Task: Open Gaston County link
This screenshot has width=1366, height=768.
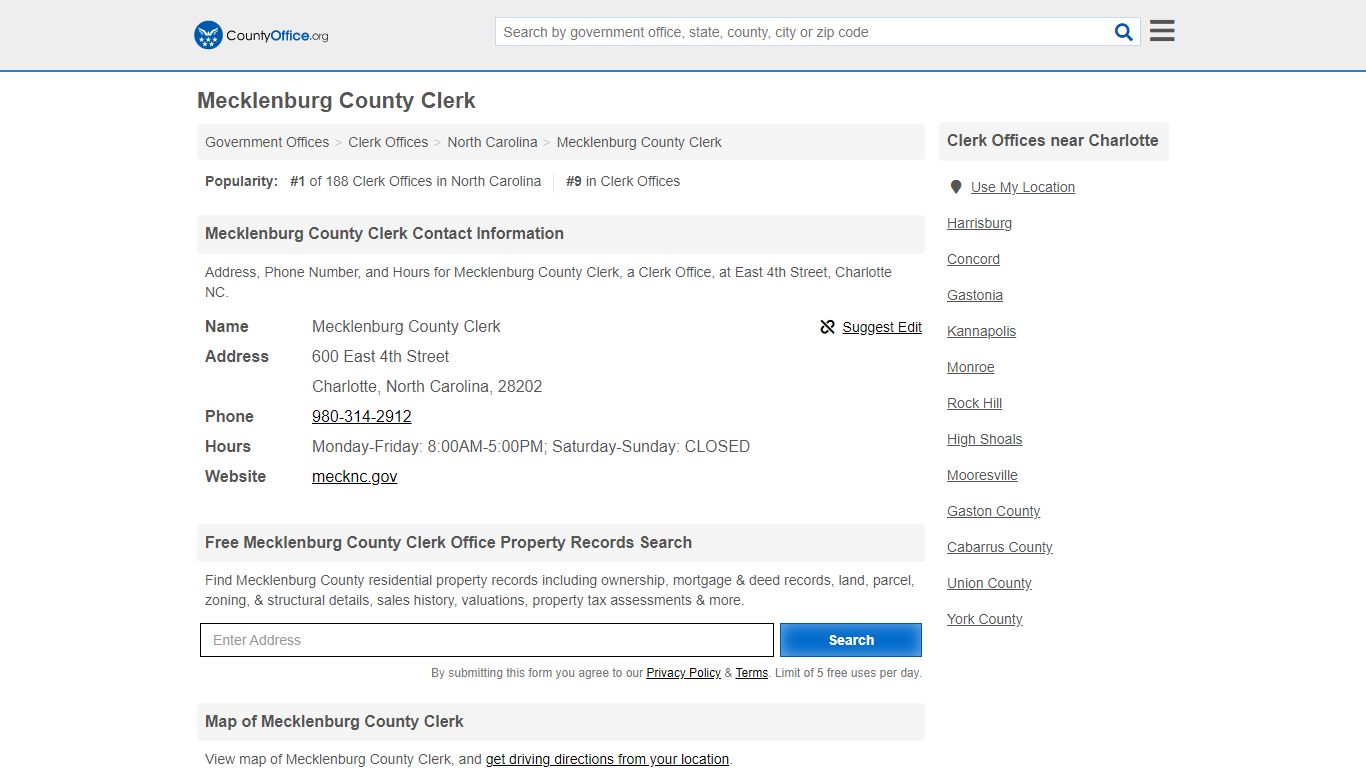Action: coord(993,511)
